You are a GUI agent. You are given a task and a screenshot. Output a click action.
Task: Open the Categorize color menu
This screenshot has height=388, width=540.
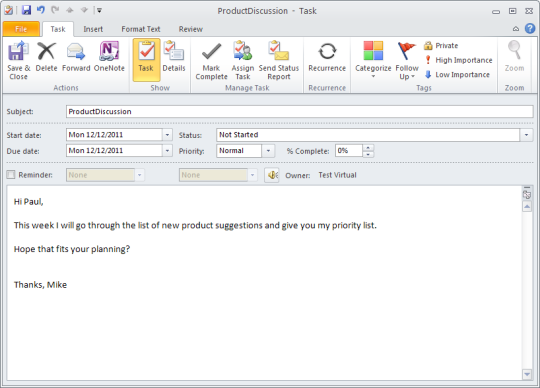[373, 60]
